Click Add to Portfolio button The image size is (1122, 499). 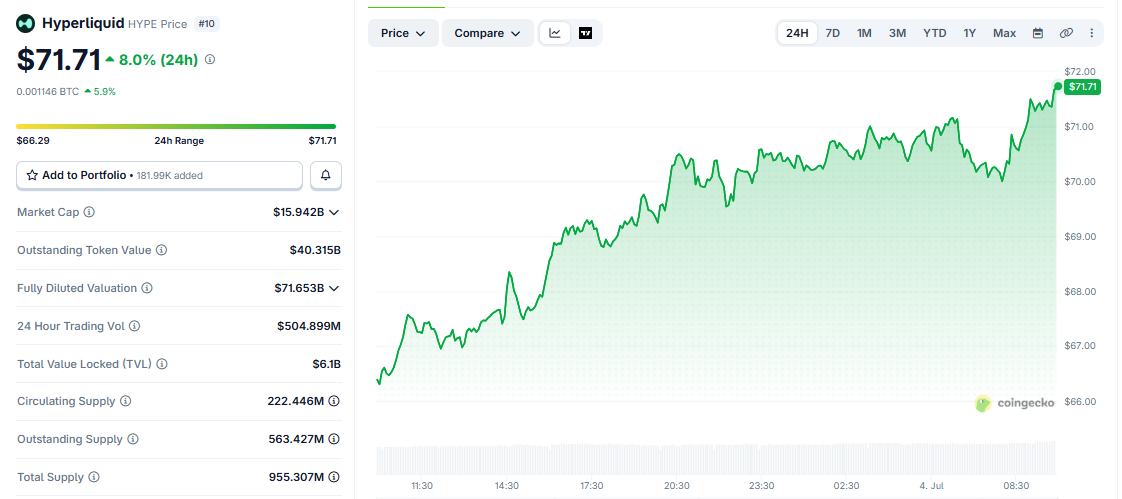[160, 175]
